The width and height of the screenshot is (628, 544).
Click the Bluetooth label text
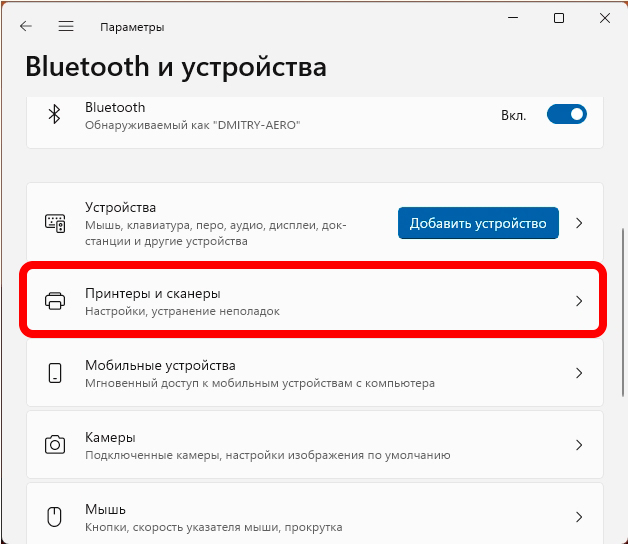(115, 107)
